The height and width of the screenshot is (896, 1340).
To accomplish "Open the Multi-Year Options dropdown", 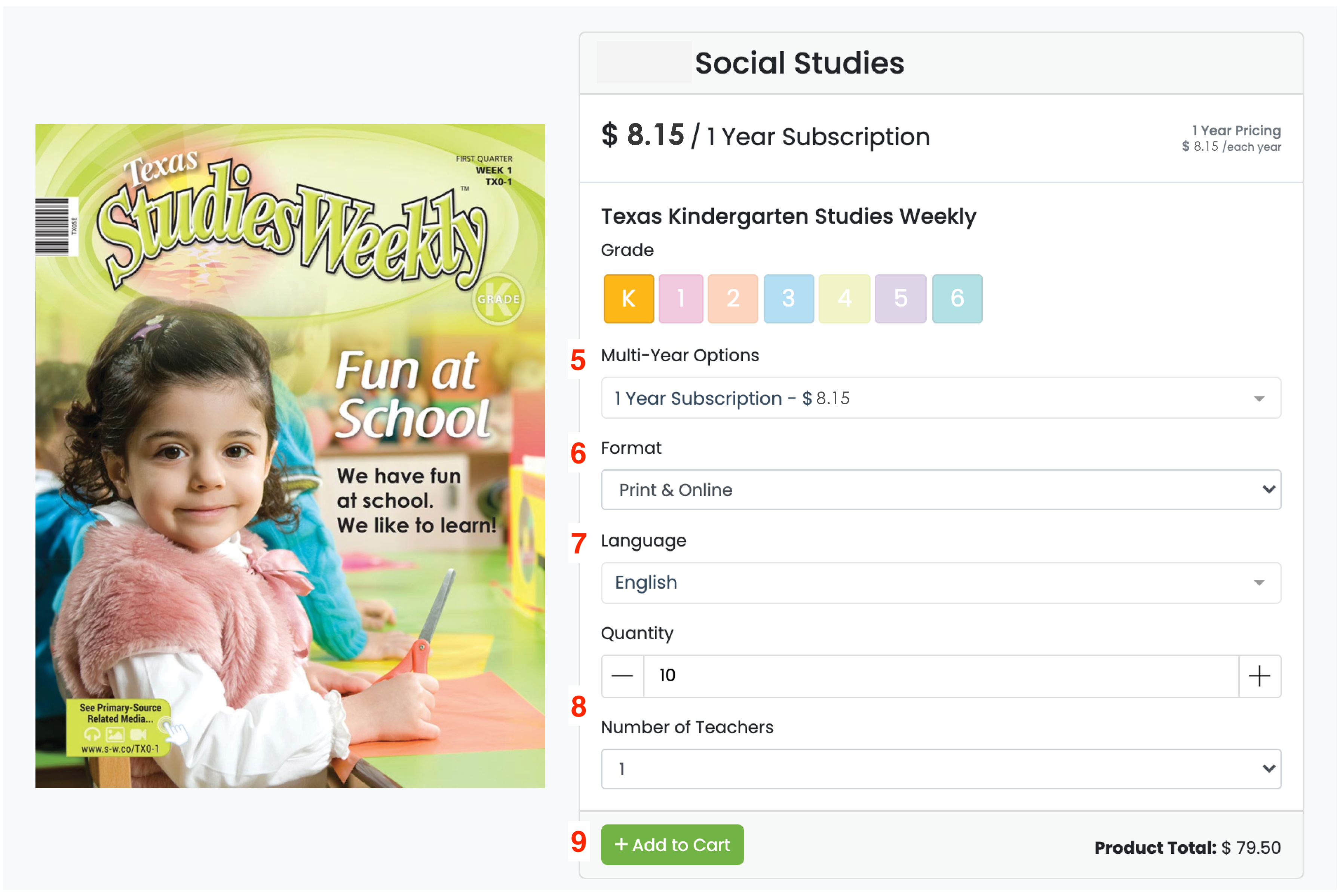I will (941, 398).
